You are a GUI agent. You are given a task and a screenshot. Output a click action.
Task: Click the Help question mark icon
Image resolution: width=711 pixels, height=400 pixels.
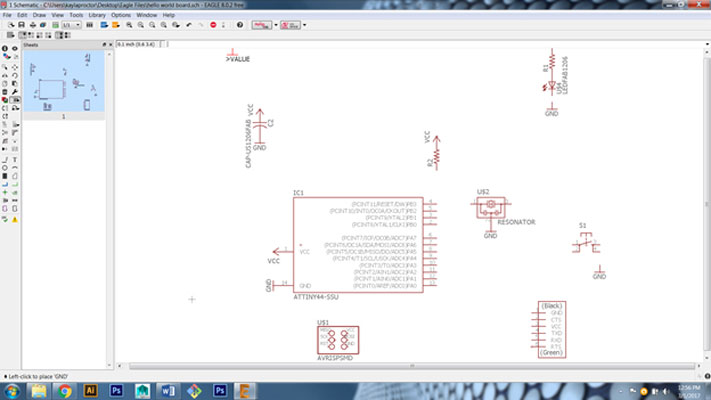240,25
